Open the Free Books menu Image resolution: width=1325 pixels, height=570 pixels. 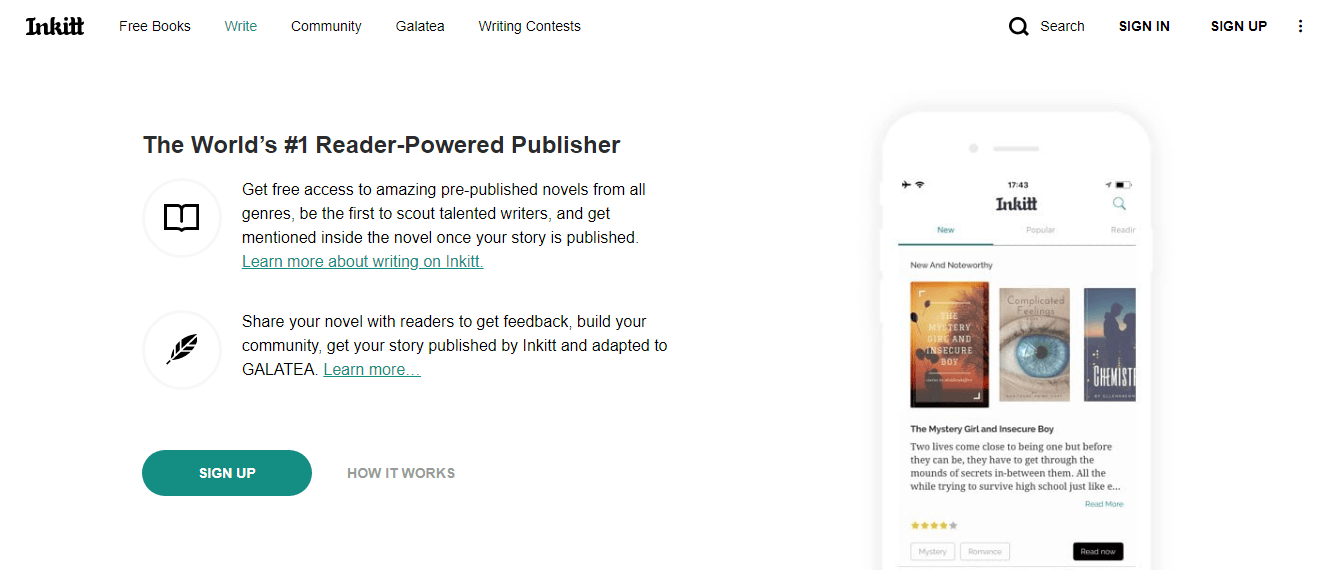pos(155,27)
